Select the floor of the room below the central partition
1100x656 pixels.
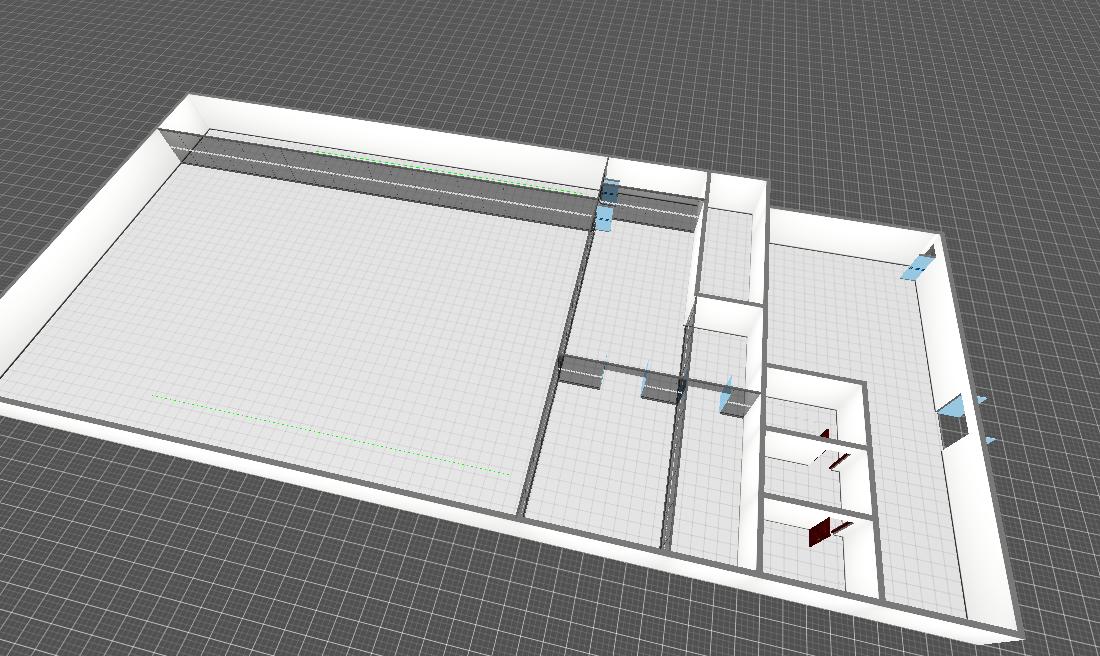pyautogui.click(x=600, y=460)
